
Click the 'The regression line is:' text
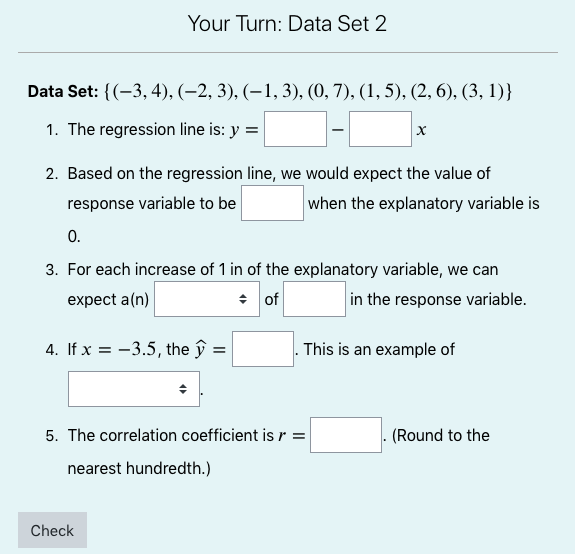point(146,129)
